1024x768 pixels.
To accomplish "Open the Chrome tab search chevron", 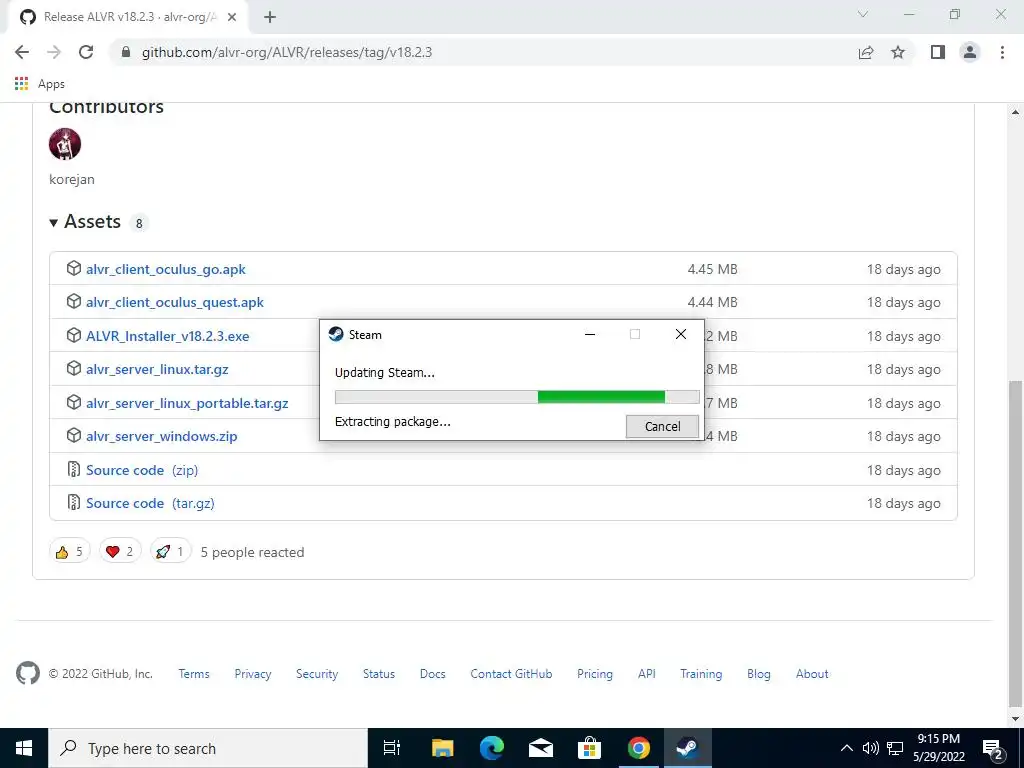I will [863, 14].
